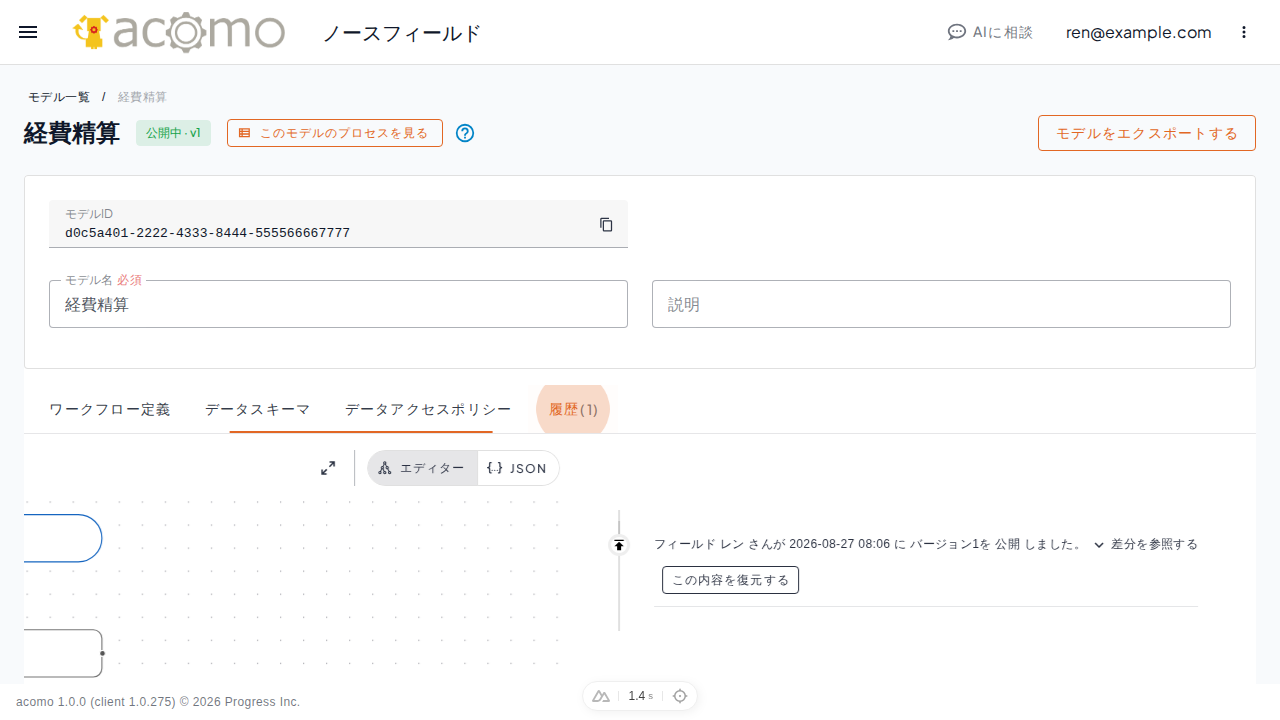Click the acomo logo
Screen dimensions: 1280x720
[x=179, y=32]
